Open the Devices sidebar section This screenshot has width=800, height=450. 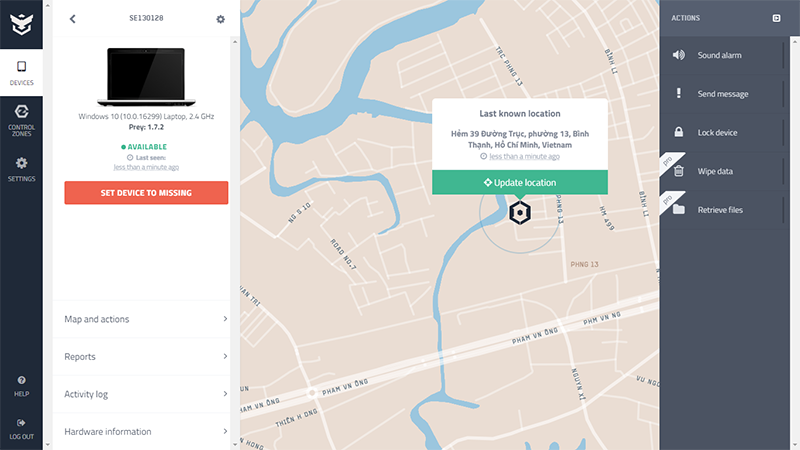21,73
